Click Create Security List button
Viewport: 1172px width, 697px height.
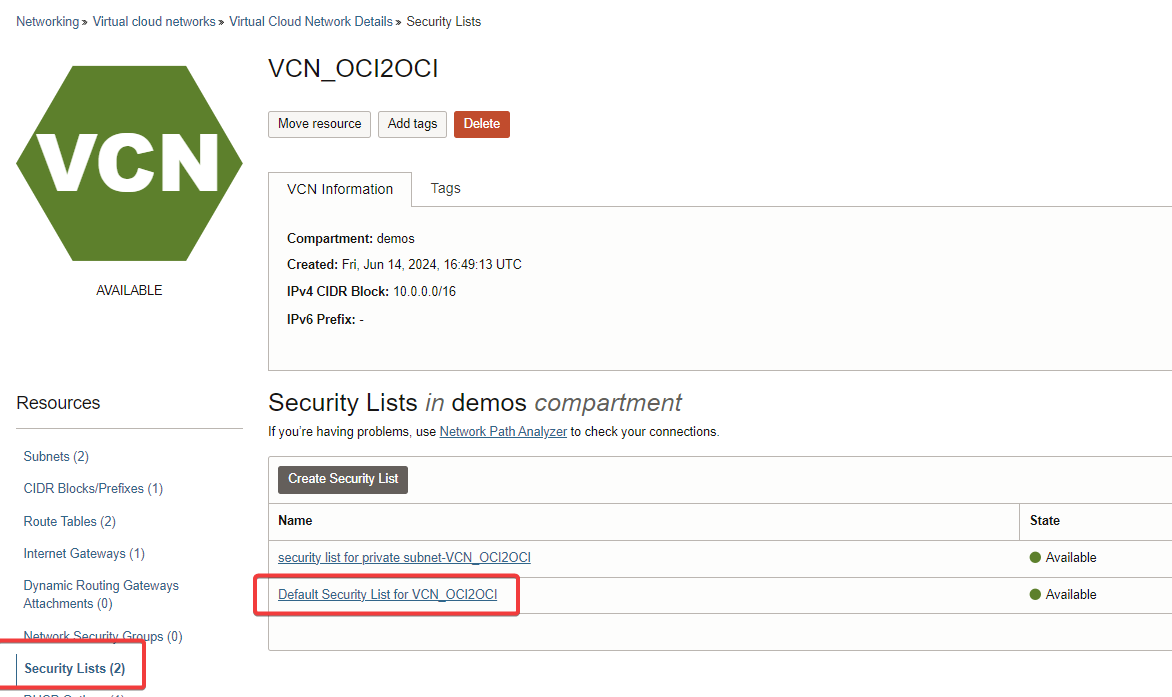tap(343, 479)
